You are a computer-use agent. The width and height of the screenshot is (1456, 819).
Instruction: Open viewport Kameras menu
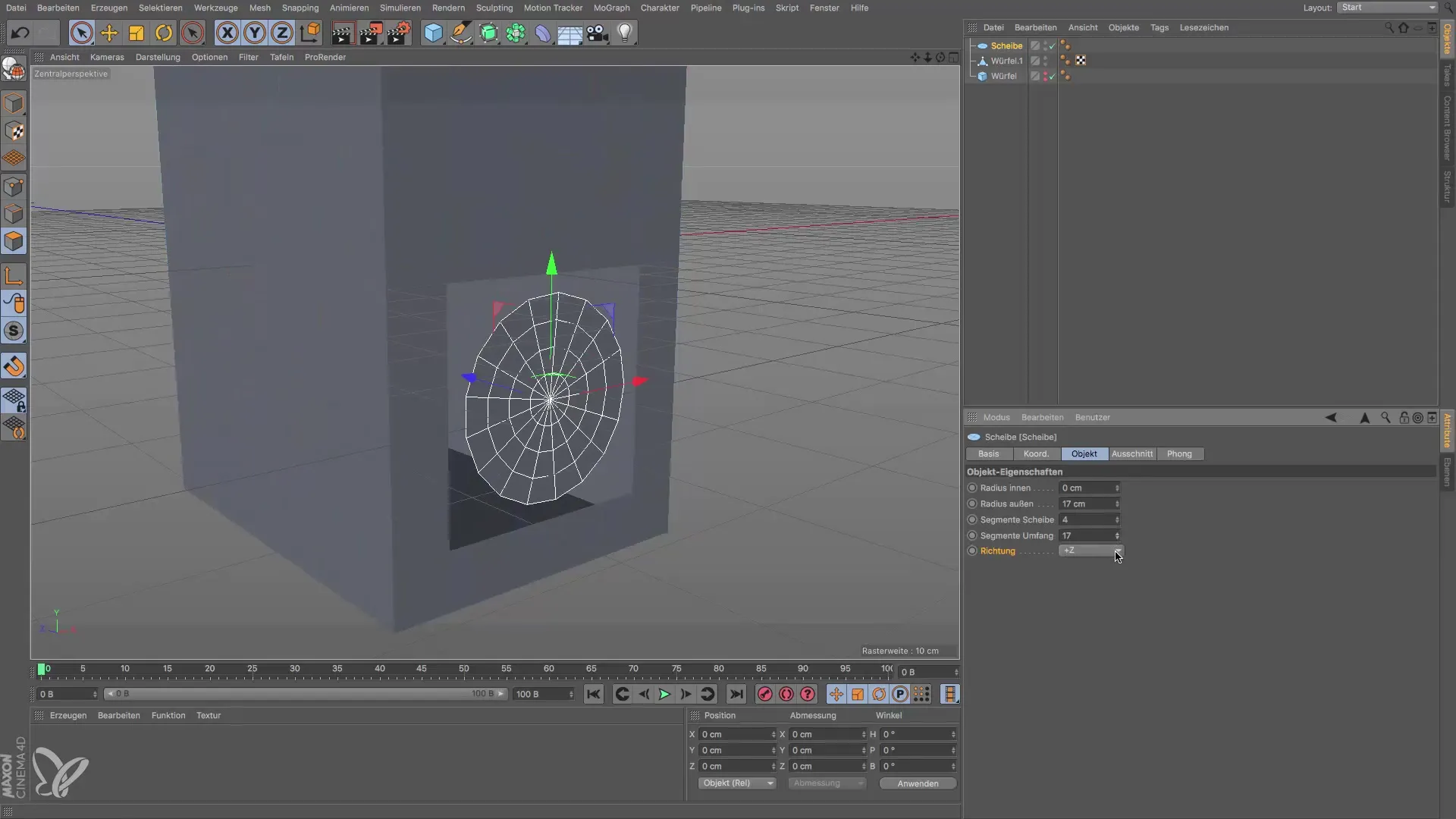107,57
